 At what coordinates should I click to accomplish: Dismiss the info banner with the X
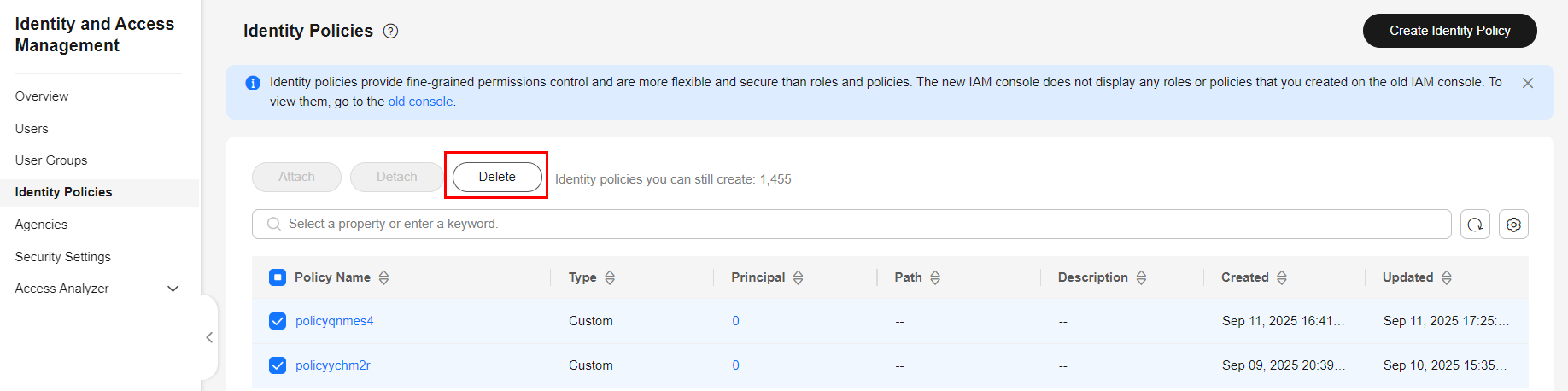pos(1528,83)
